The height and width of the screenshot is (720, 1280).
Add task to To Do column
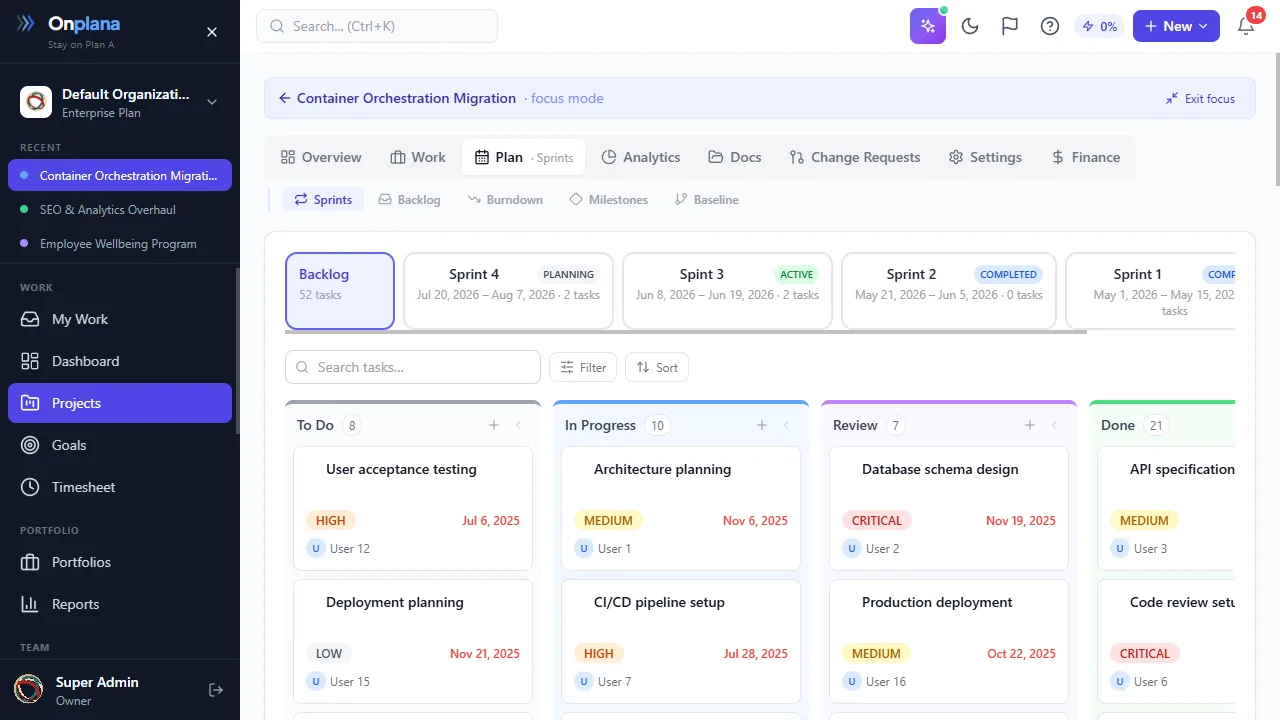494,425
